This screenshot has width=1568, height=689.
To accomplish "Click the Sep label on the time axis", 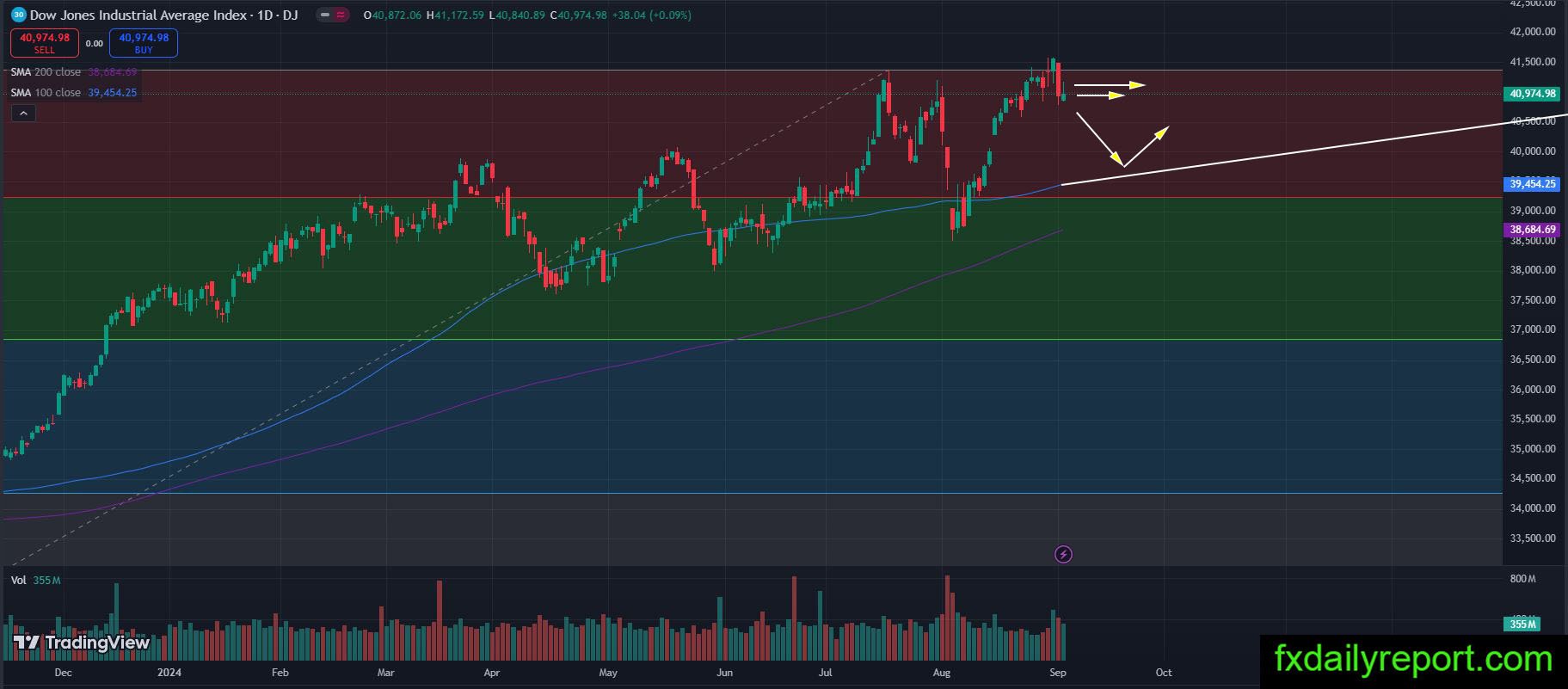I will coord(1058,673).
